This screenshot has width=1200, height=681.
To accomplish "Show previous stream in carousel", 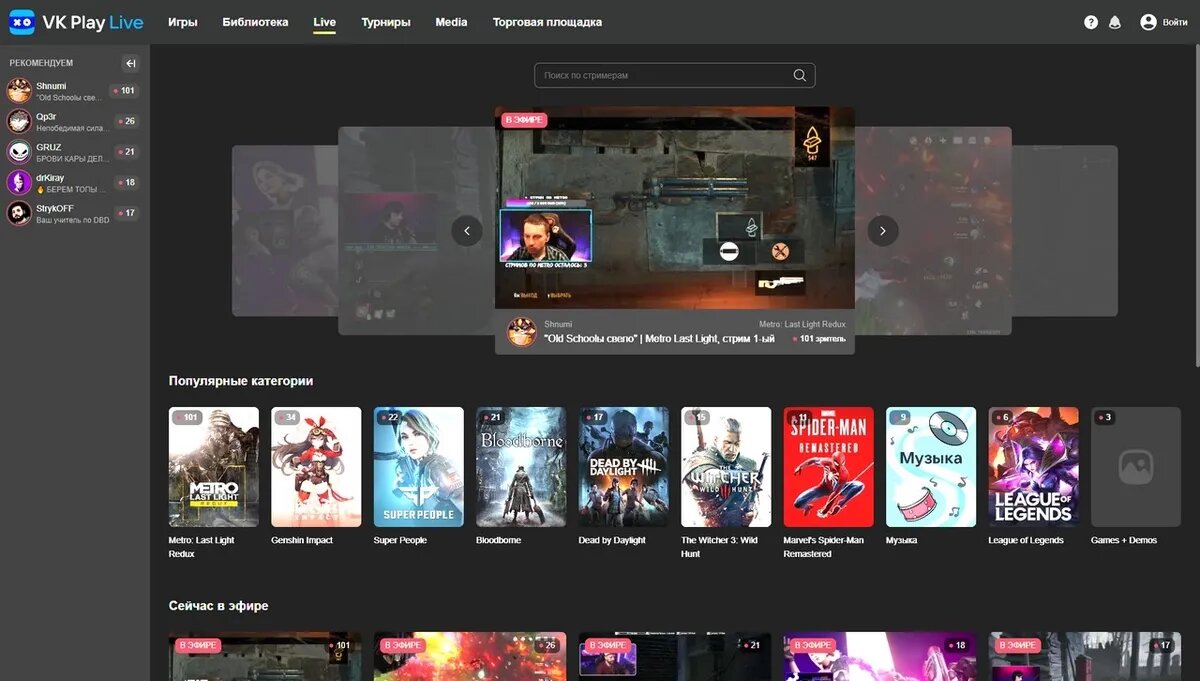I will tap(467, 231).
